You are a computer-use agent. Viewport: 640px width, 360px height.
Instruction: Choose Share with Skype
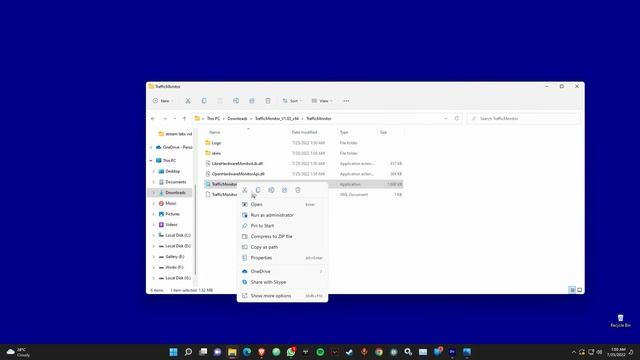[x=282, y=282]
